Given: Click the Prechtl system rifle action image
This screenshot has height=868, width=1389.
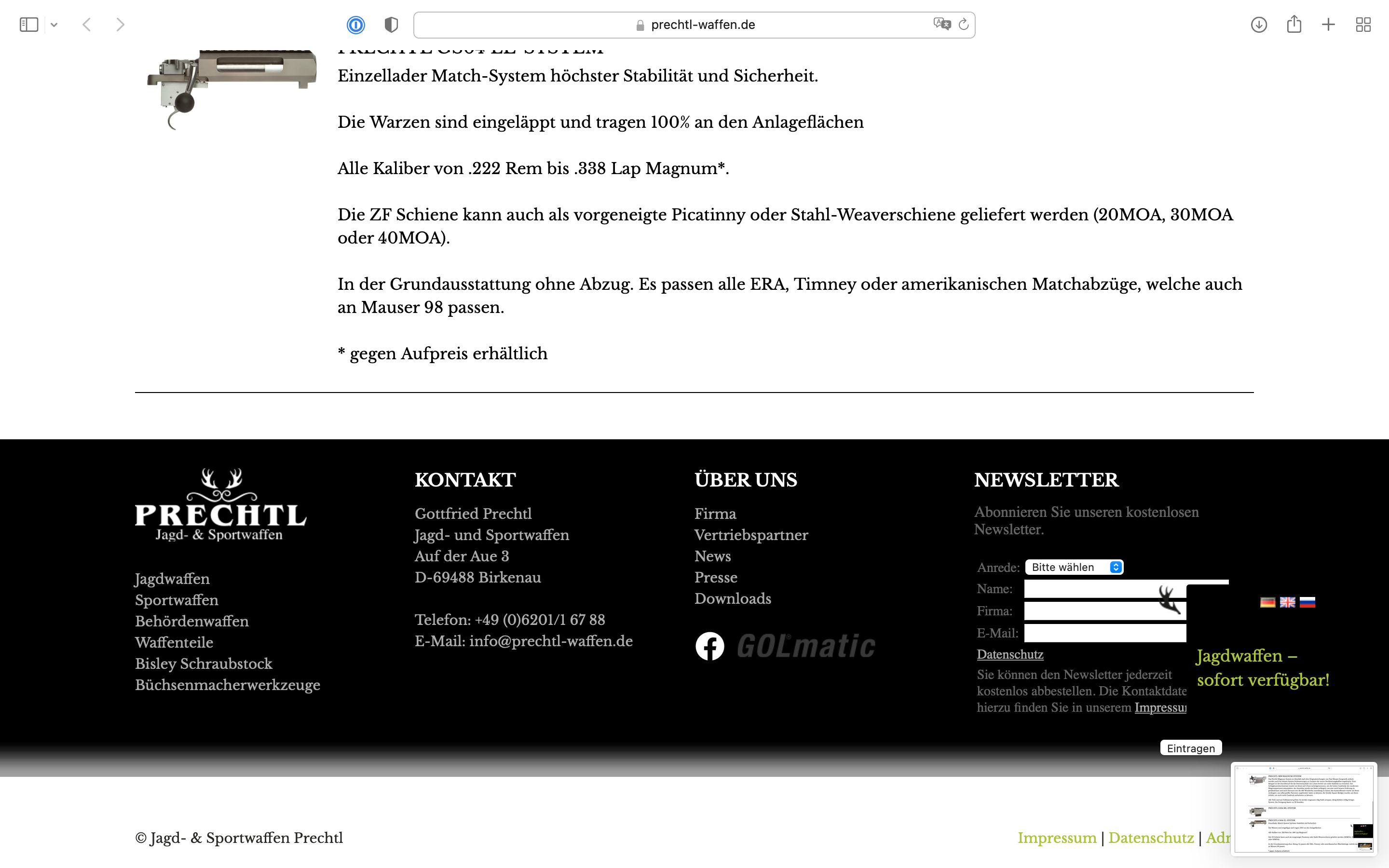Looking at the screenshot, I should [x=231, y=89].
